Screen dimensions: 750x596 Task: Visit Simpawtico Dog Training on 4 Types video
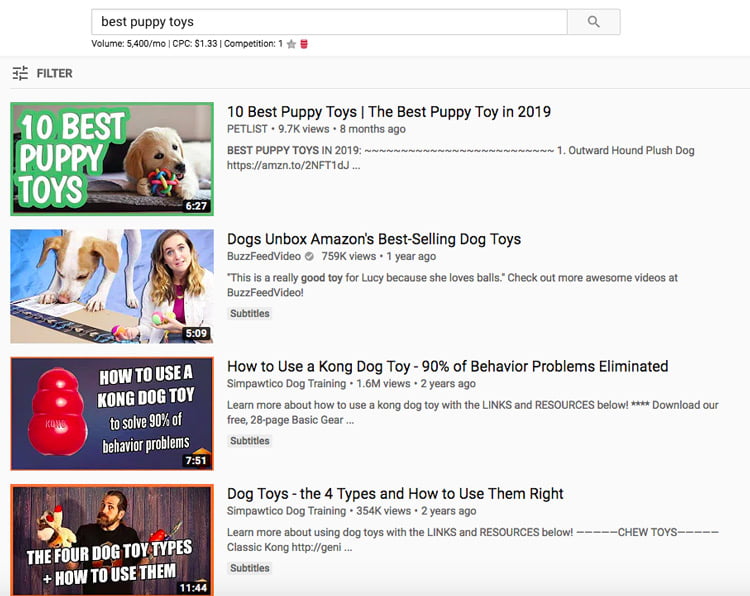pos(287,511)
